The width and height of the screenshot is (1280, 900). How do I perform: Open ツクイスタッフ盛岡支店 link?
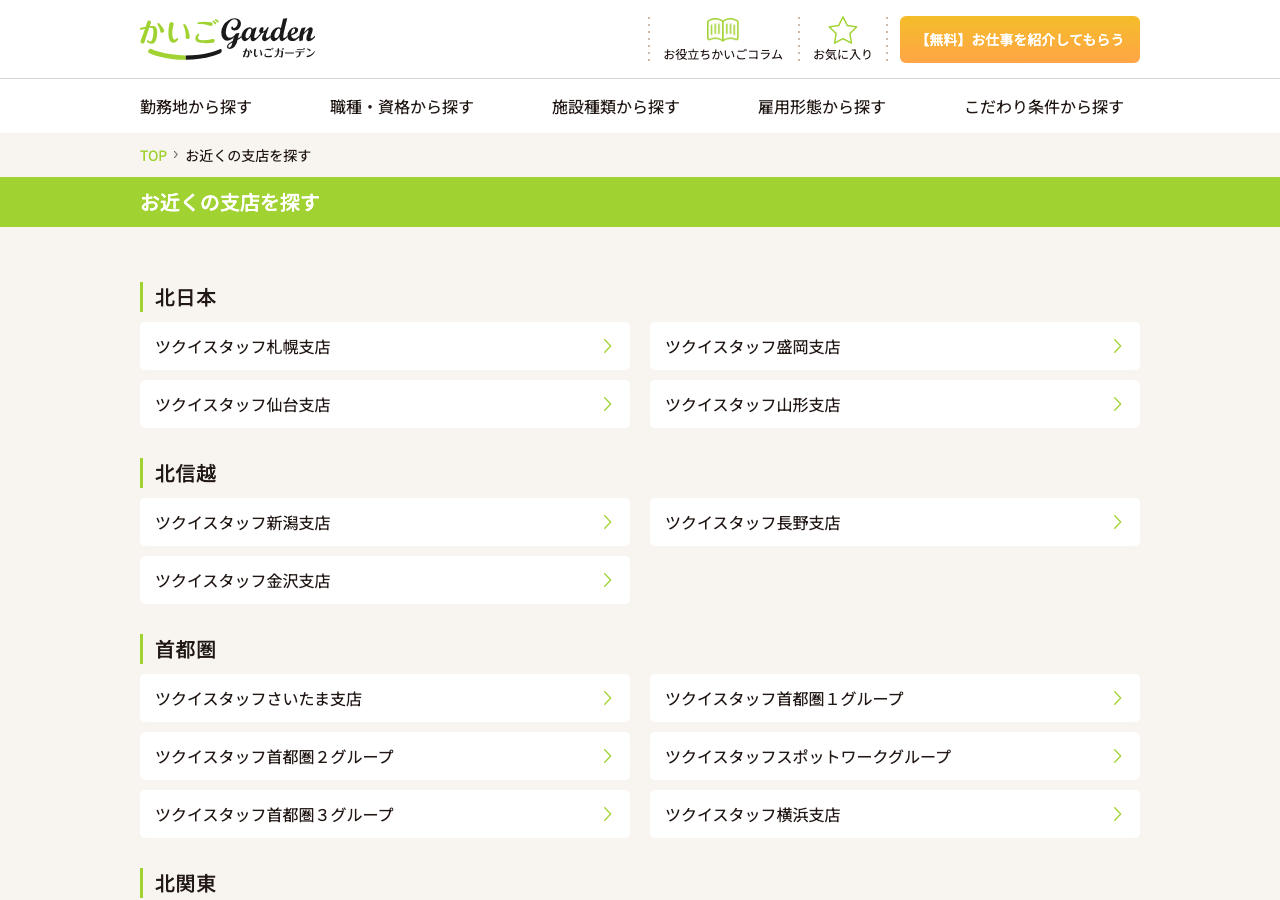coord(895,346)
